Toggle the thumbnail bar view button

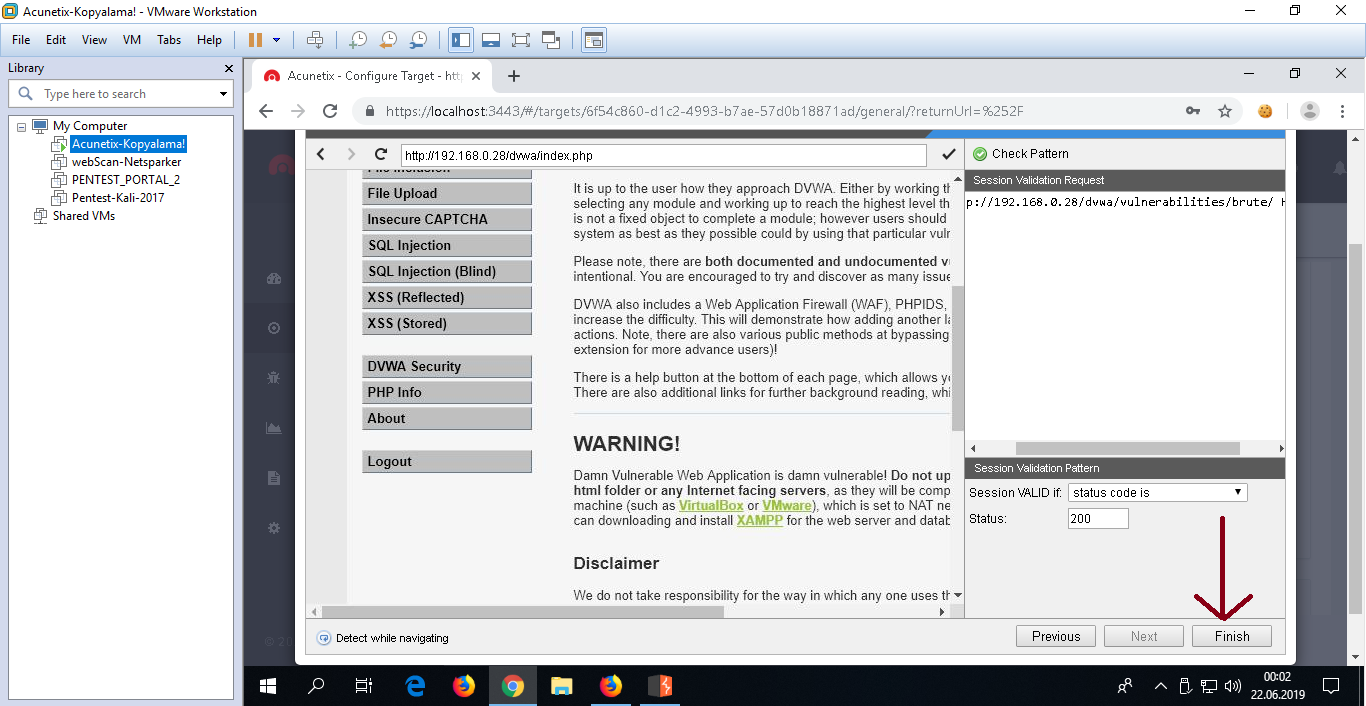point(491,40)
